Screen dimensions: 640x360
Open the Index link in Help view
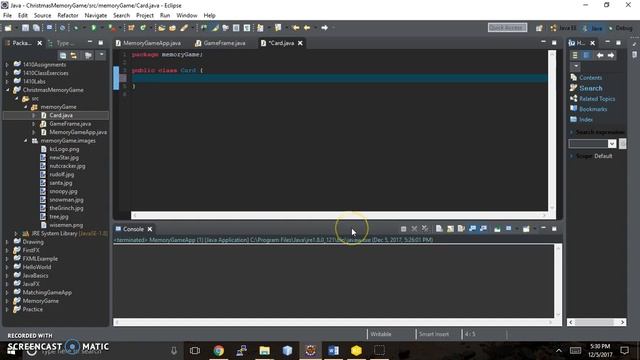coord(585,120)
